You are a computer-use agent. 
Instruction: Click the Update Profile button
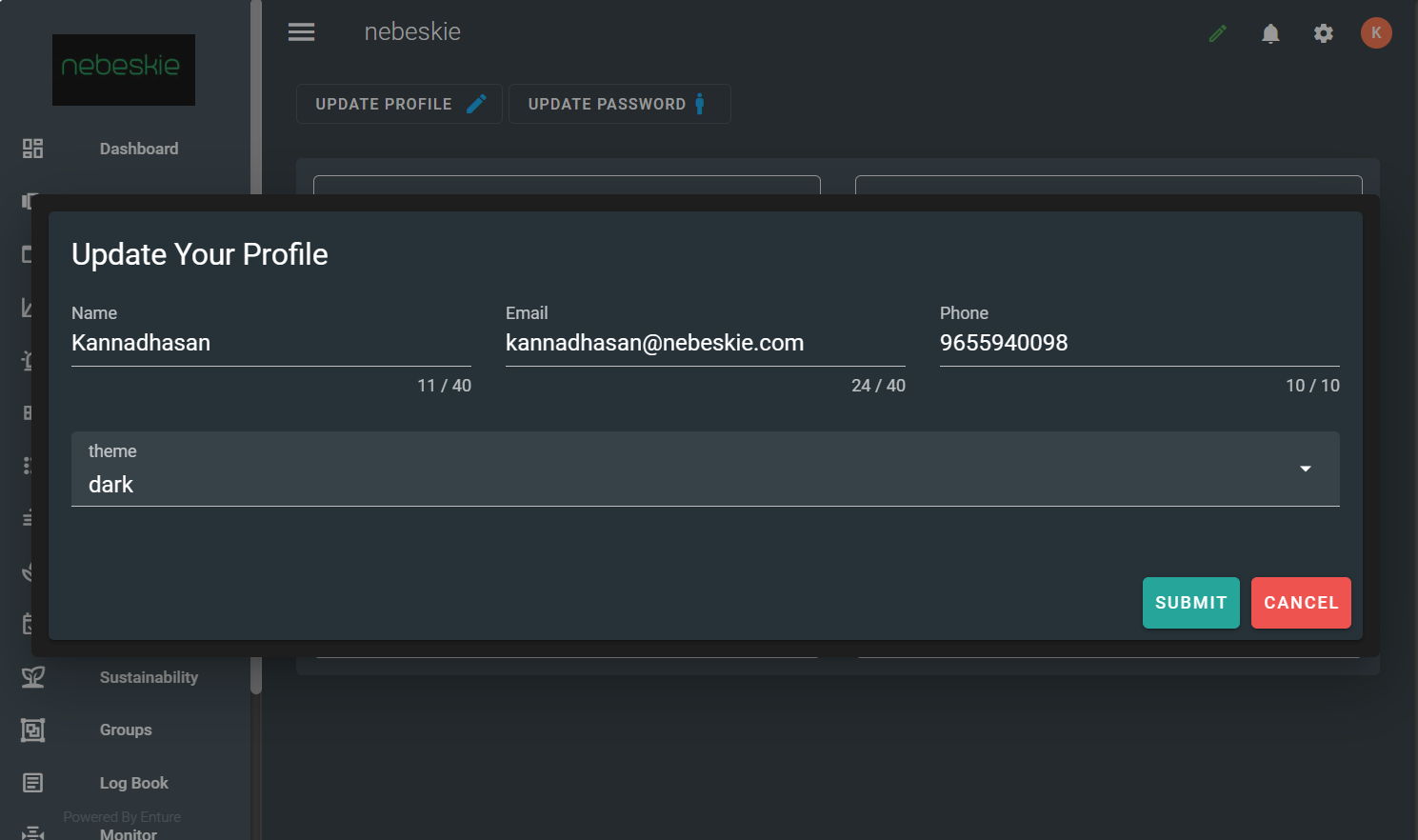(x=399, y=104)
